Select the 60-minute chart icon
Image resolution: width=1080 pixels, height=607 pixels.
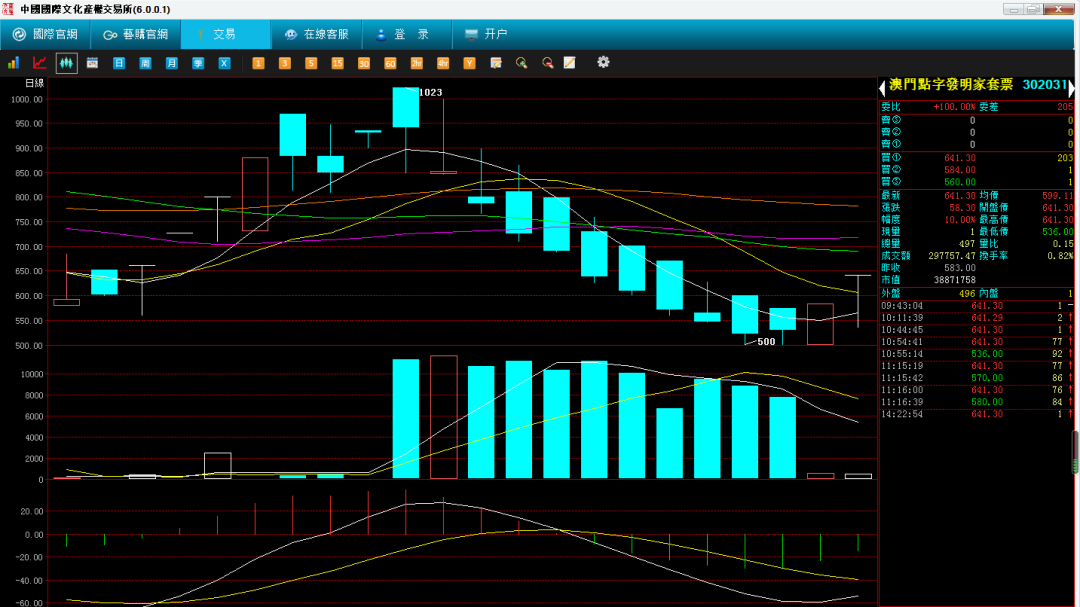[x=390, y=63]
